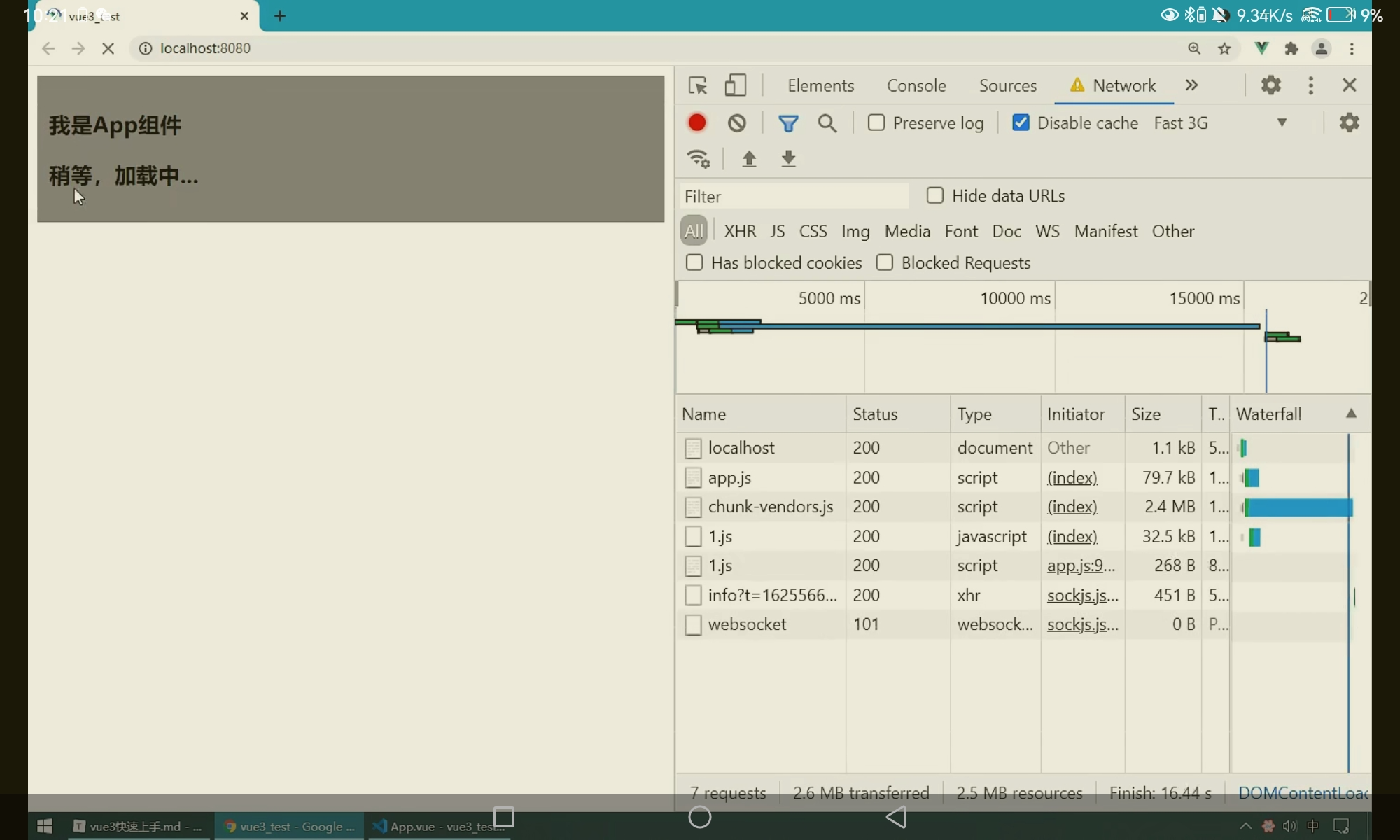The image size is (1400, 840).
Task: Export HAR with download arrow
Action: [788, 159]
